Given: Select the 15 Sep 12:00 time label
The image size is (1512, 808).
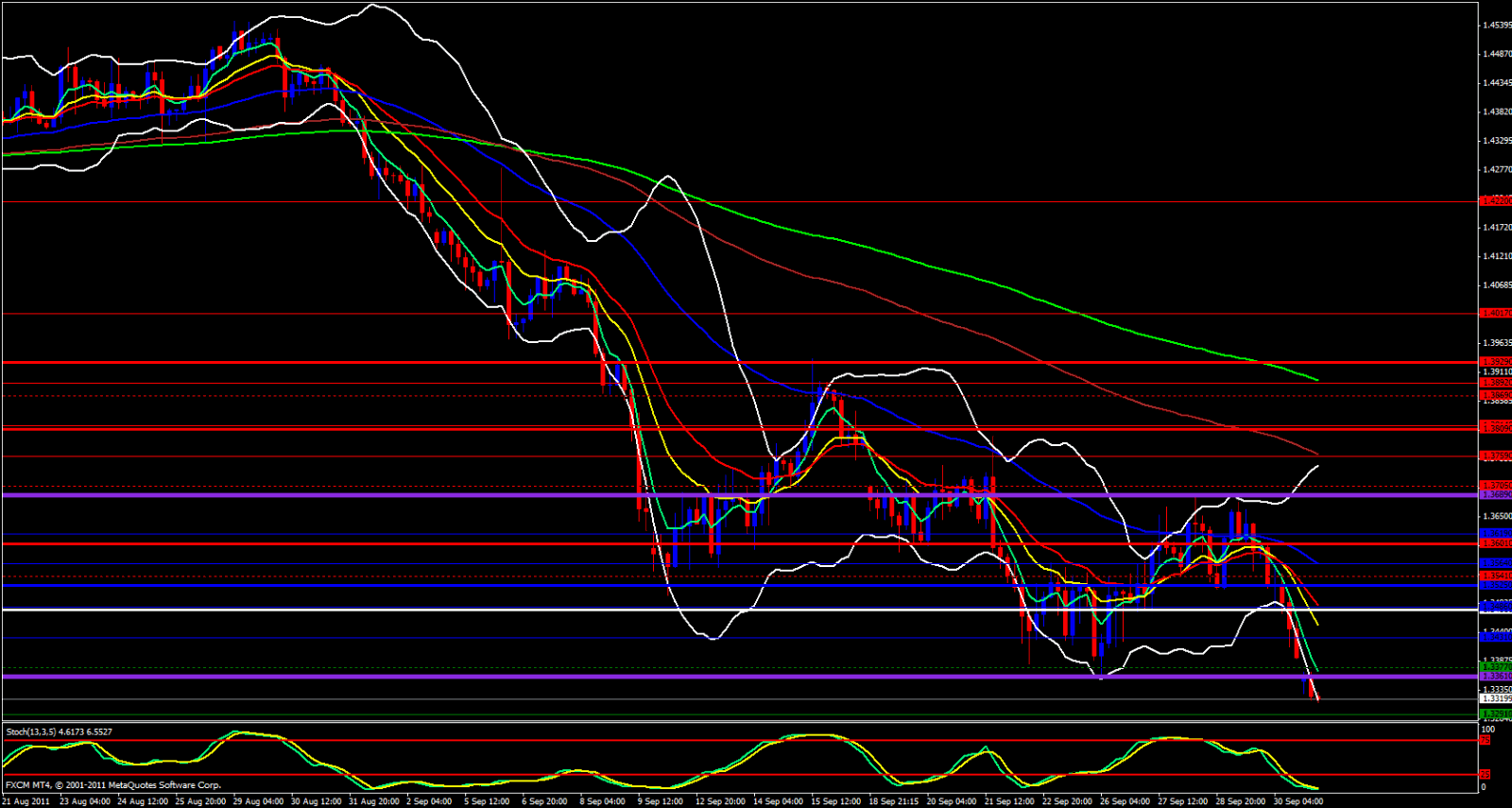Looking at the screenshot, I should (x=835, y=801).
